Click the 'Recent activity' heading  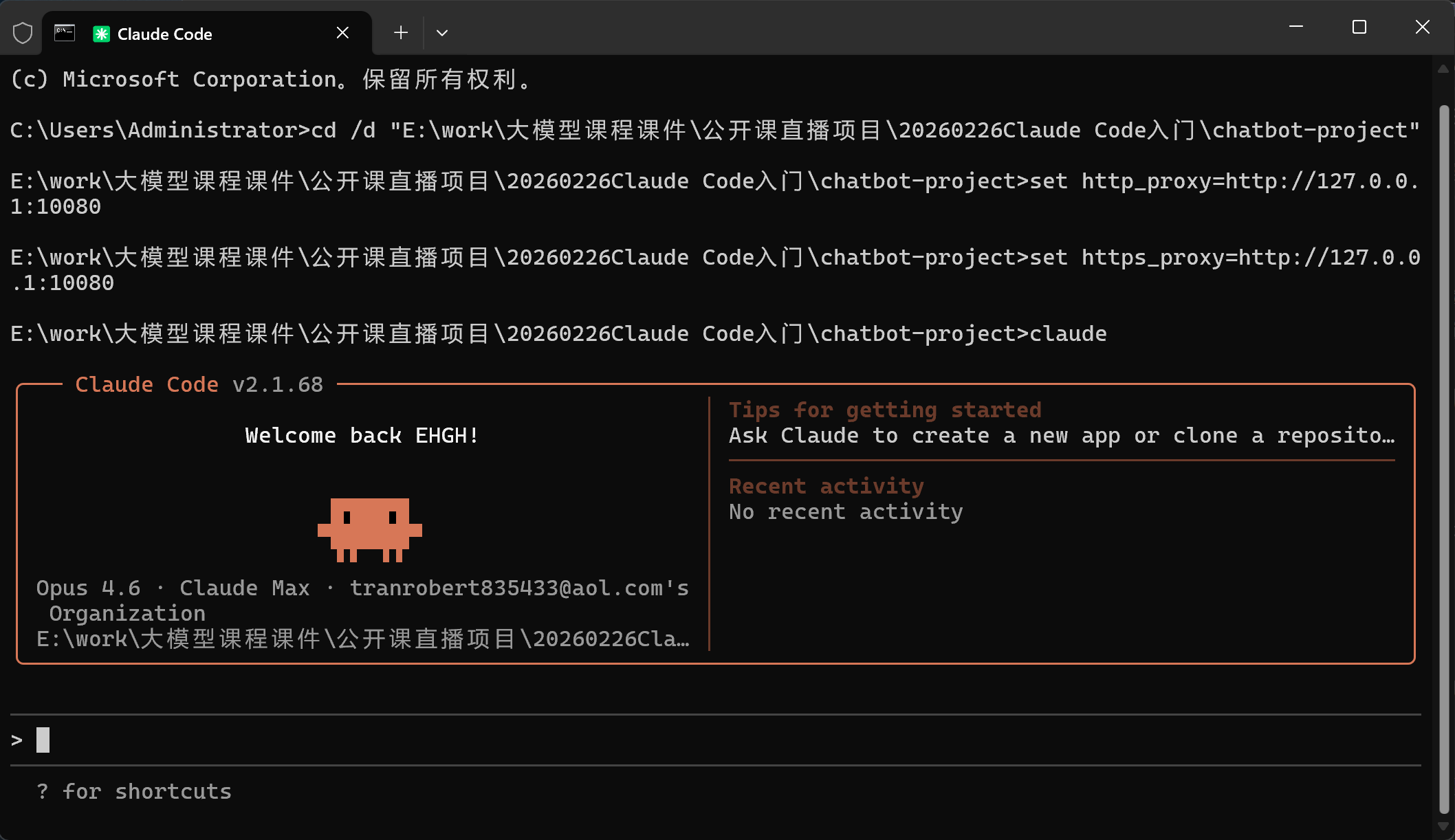tap(827, 486)
